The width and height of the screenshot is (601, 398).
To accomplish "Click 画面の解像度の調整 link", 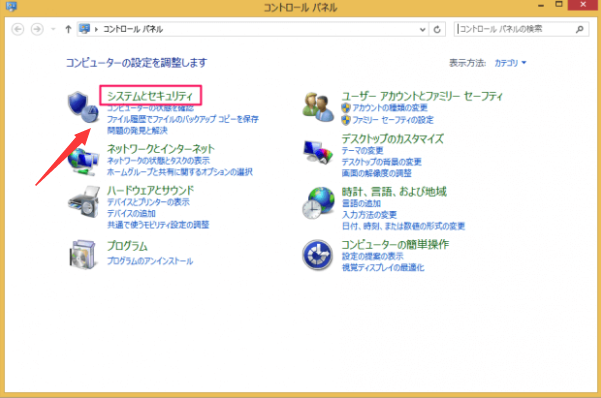I will [377, 173].
